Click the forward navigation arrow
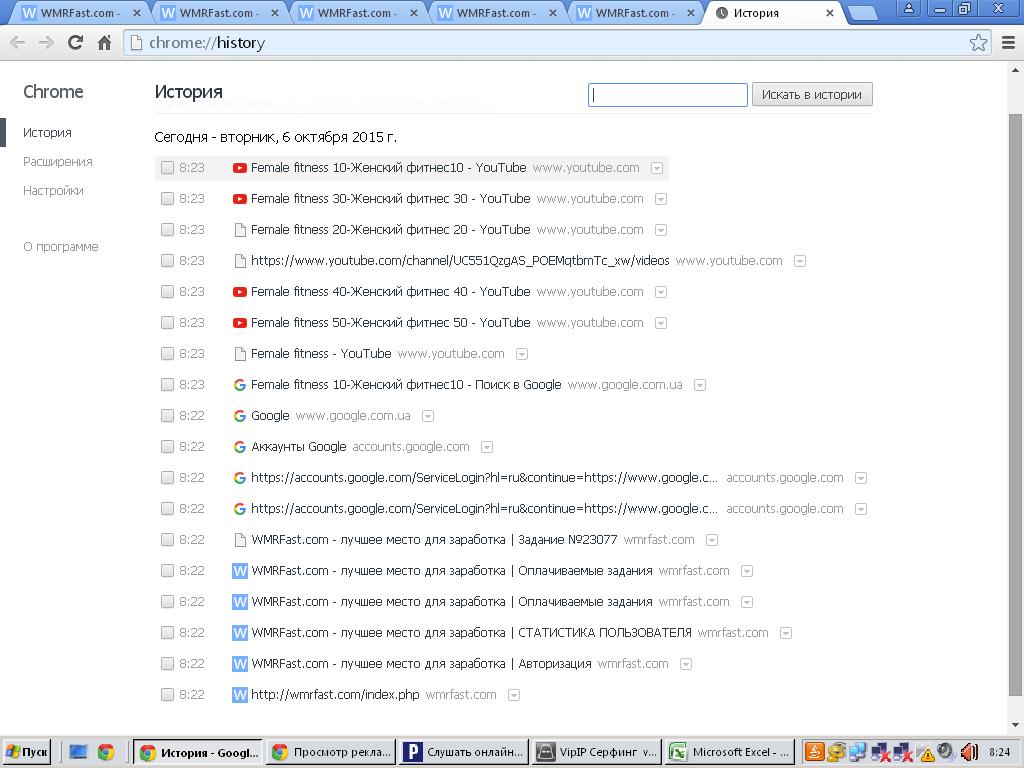Image resolution: width=1024 pixels, height=768 pixels. [46, 42]
